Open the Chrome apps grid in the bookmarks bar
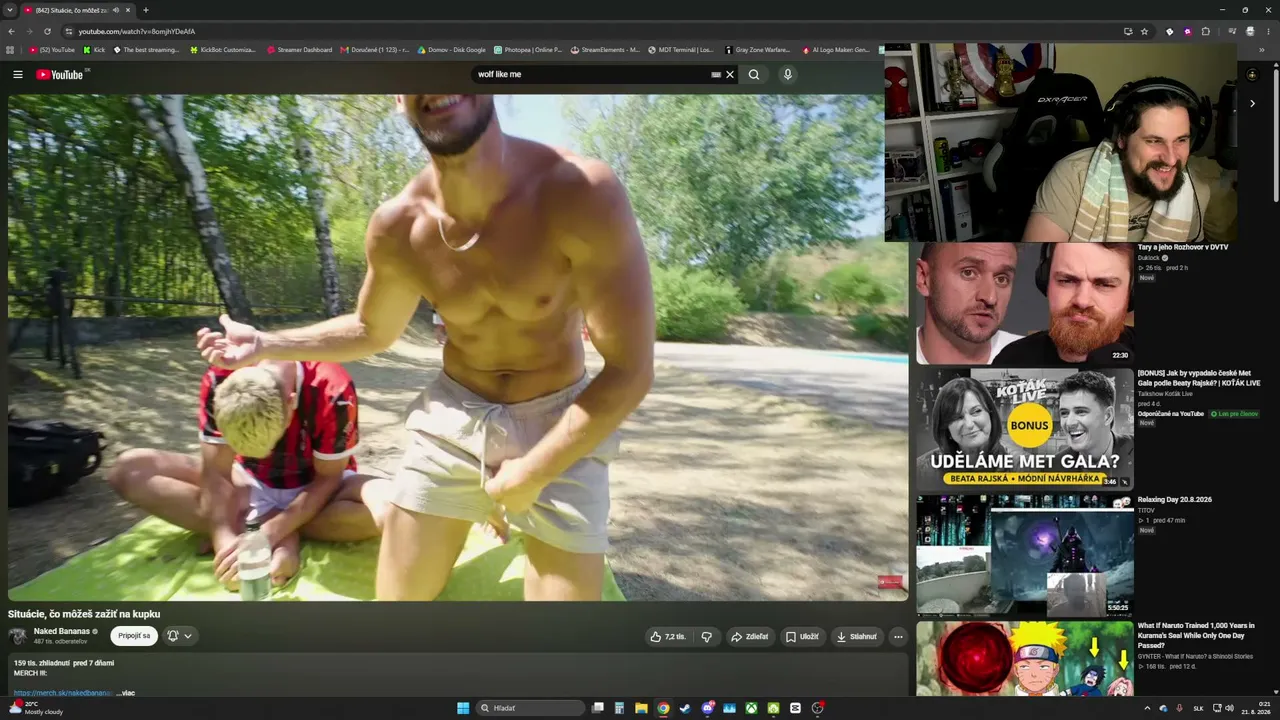 [x=10, y=49]
